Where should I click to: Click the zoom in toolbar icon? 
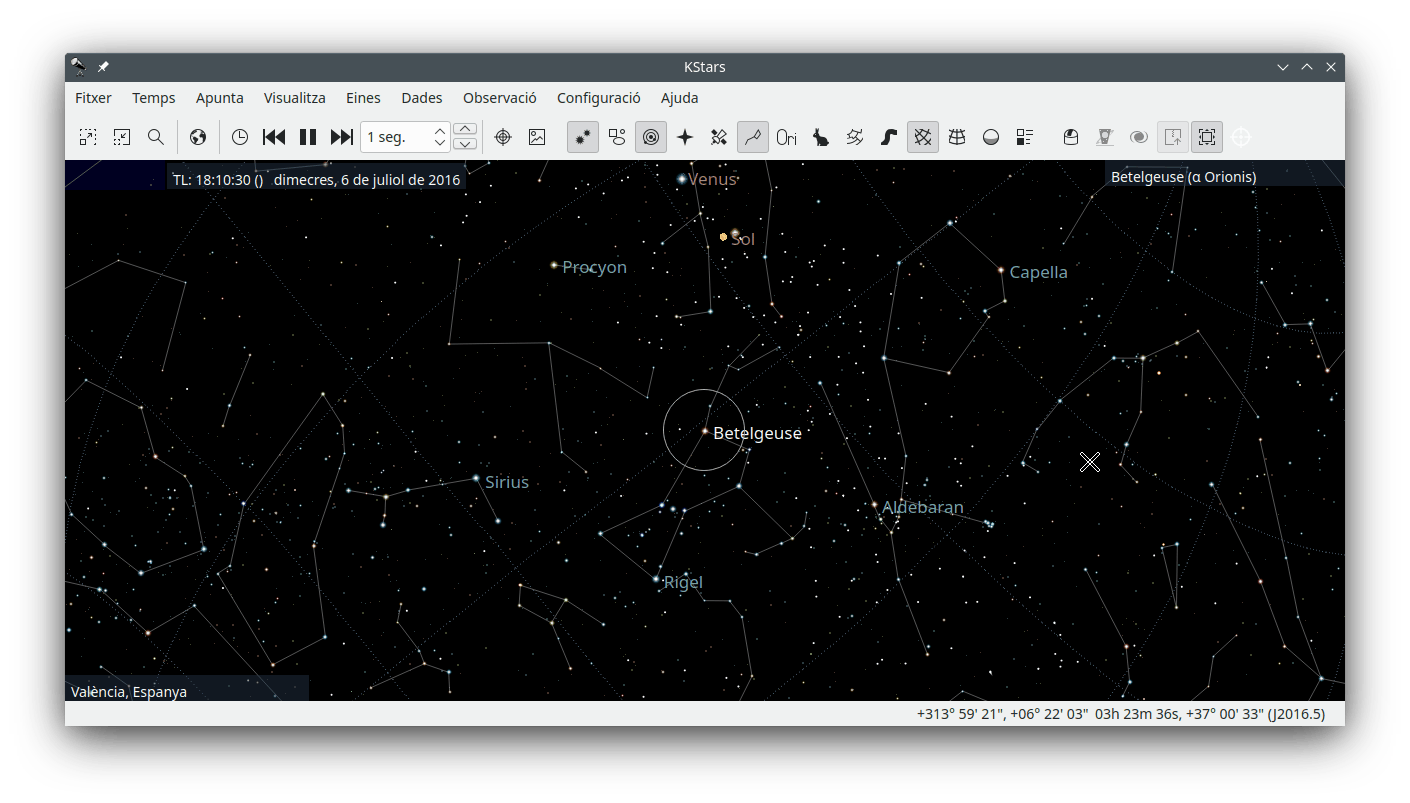[x=88, y=137]
